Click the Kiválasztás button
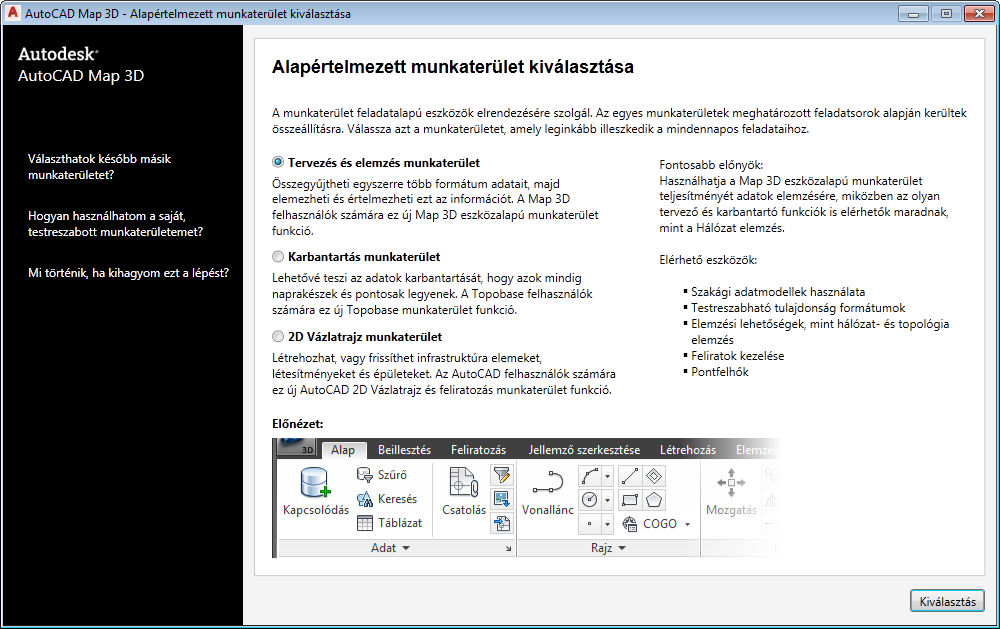This screenshot has height=629, width=1000. pyautogui.click(x=947, y=601)
